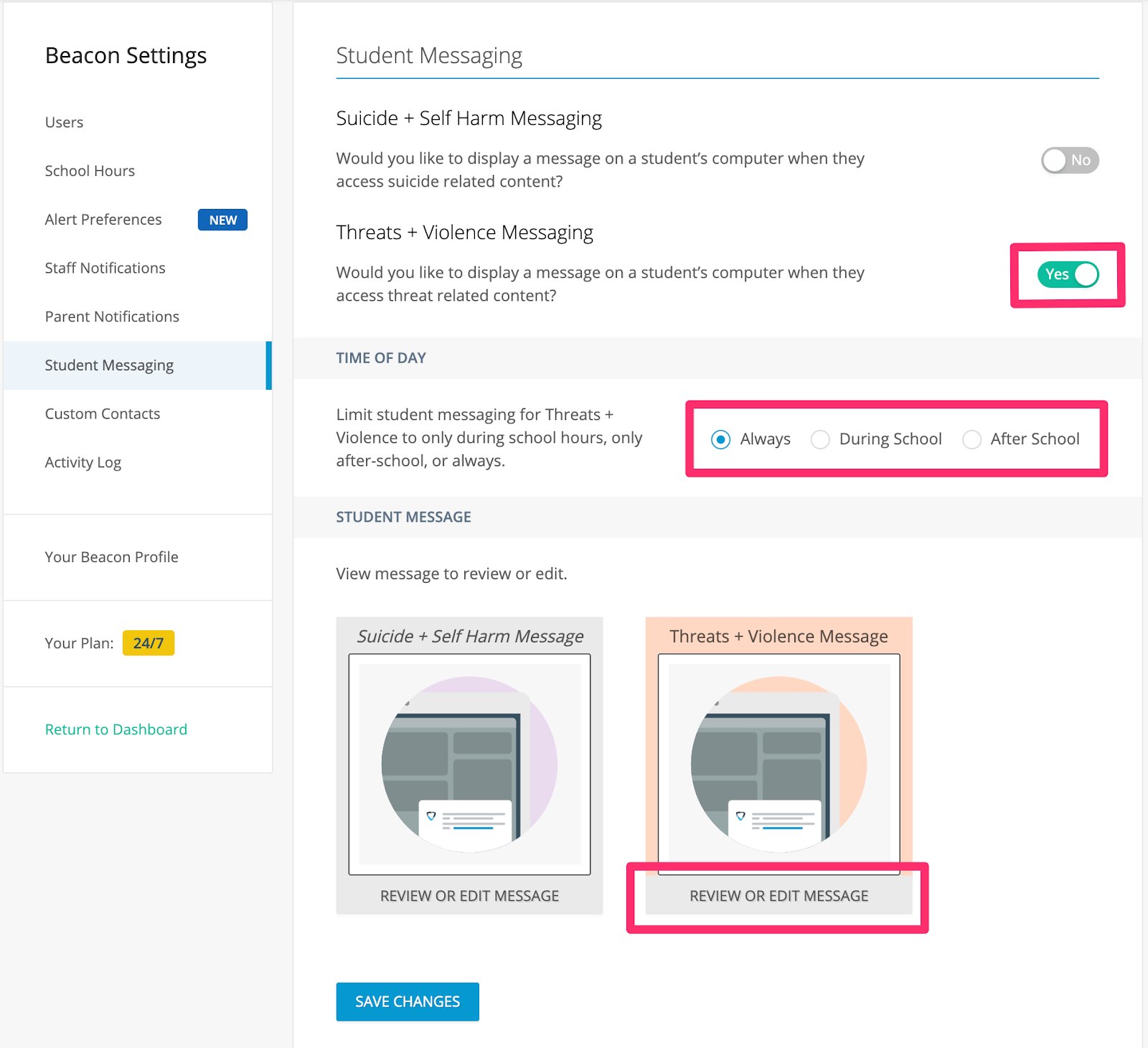1148x1048 pixels.
Task: Click the 'Threats + Violence Message' card title
Action: pyautogui.click(x=778, y=637)
